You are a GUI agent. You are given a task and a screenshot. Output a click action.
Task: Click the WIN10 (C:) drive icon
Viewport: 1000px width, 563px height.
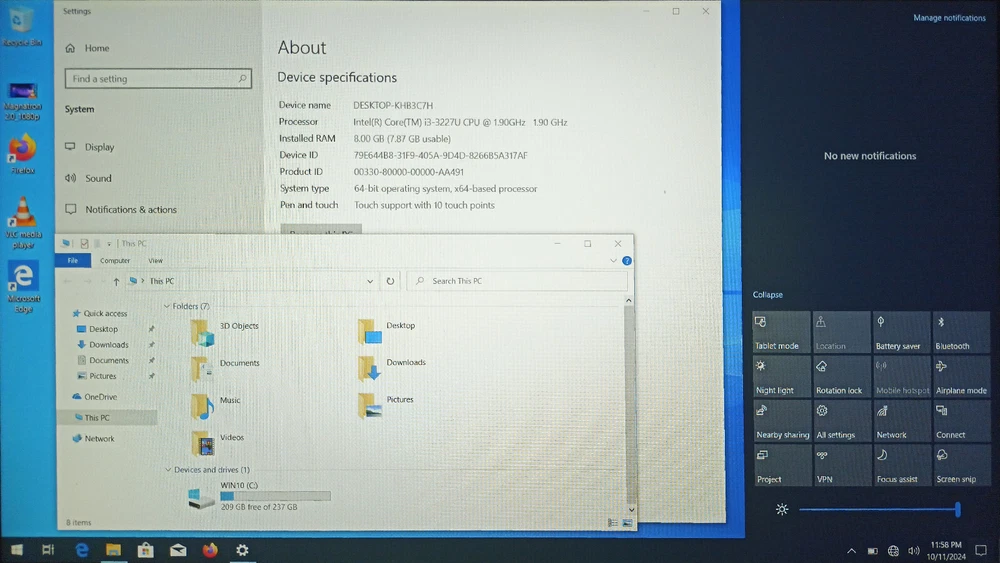click(x=202, y=497)
